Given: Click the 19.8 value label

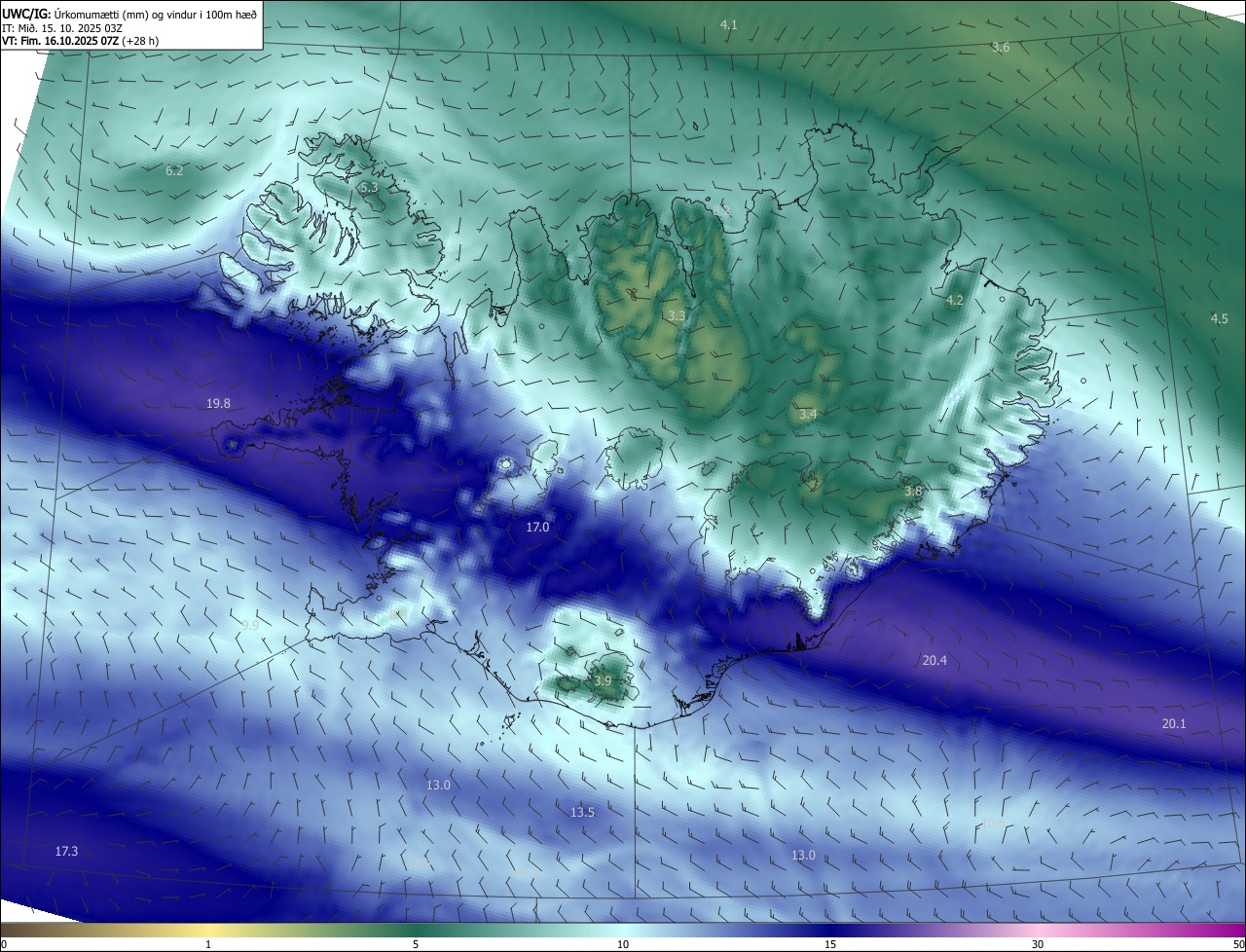Looking at the screenshot, I should click(218, 404).
